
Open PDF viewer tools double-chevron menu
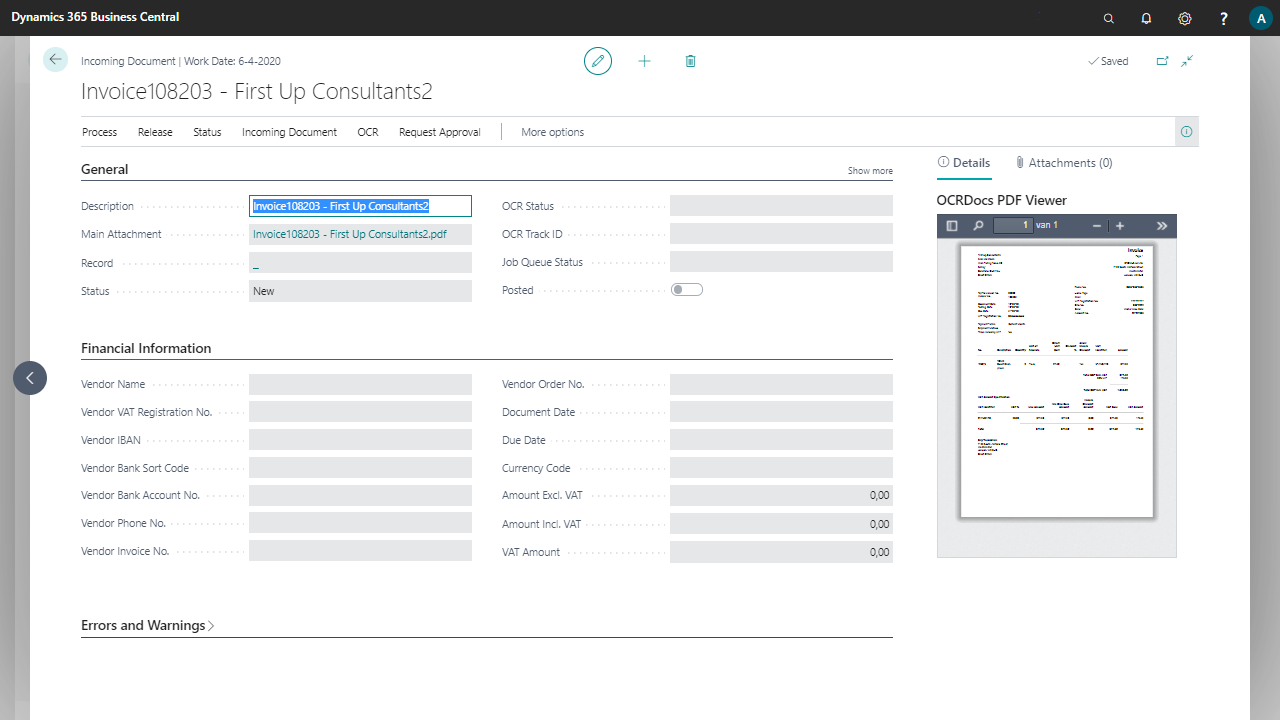tap(1161, 226)
